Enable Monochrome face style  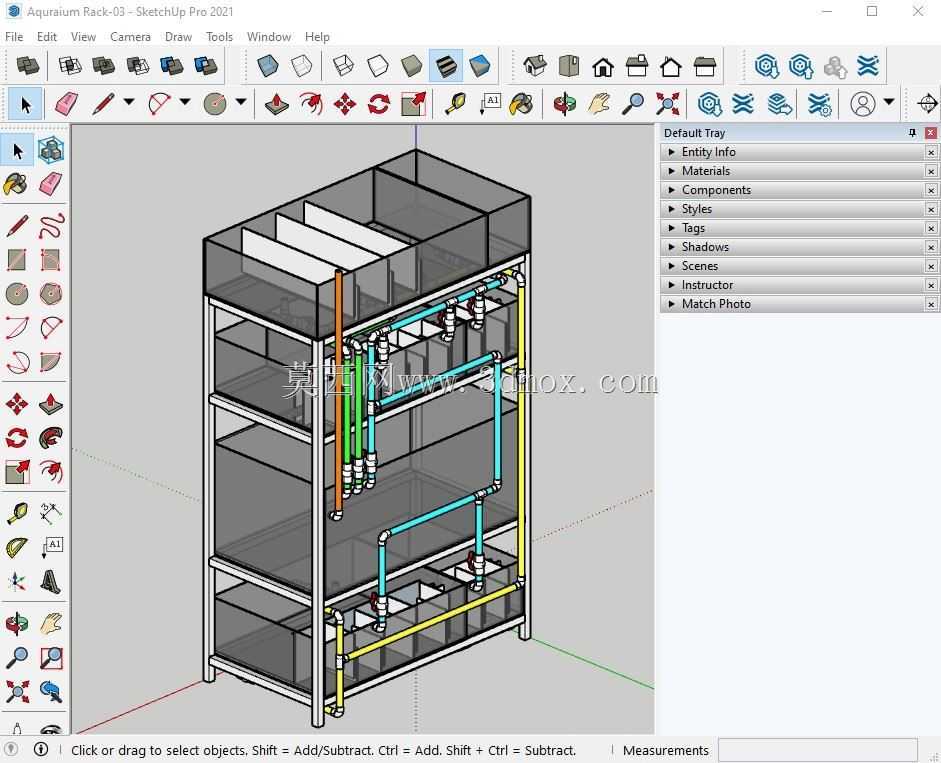click(x=480, y=65)
